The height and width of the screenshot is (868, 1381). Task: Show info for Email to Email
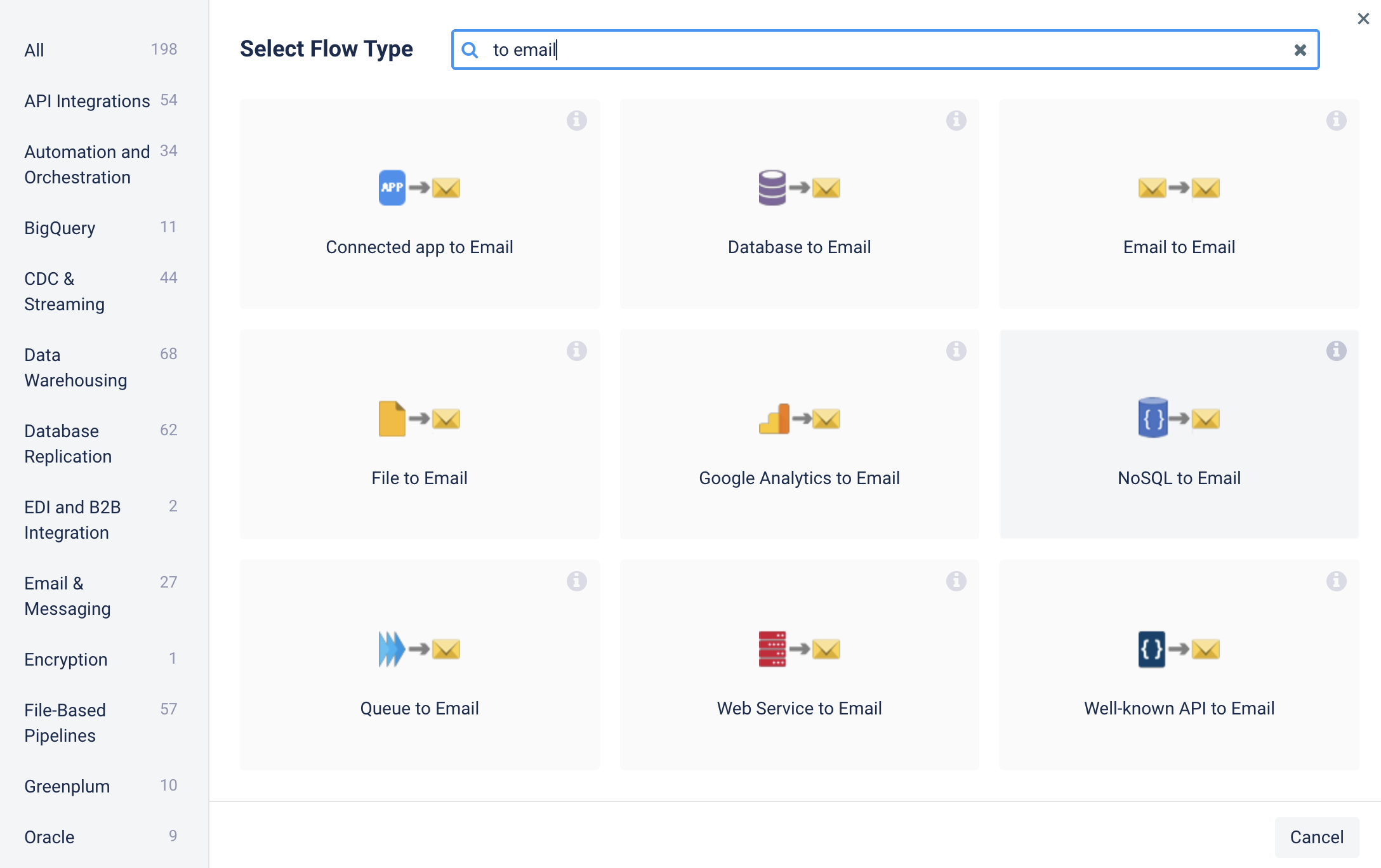pos(1336,120)
